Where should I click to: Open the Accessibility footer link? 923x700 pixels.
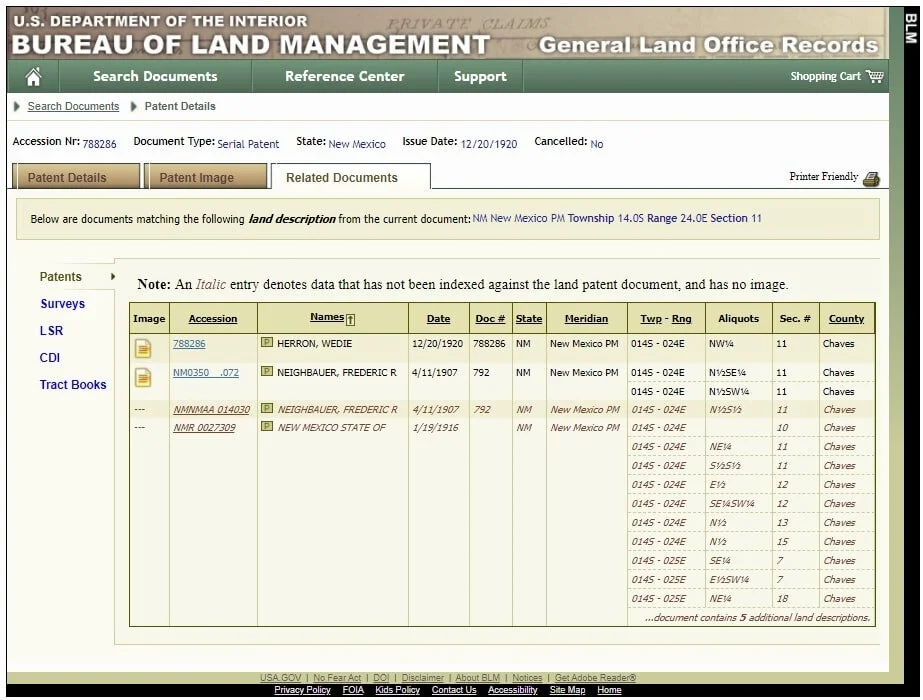click(x=513, y=690)
